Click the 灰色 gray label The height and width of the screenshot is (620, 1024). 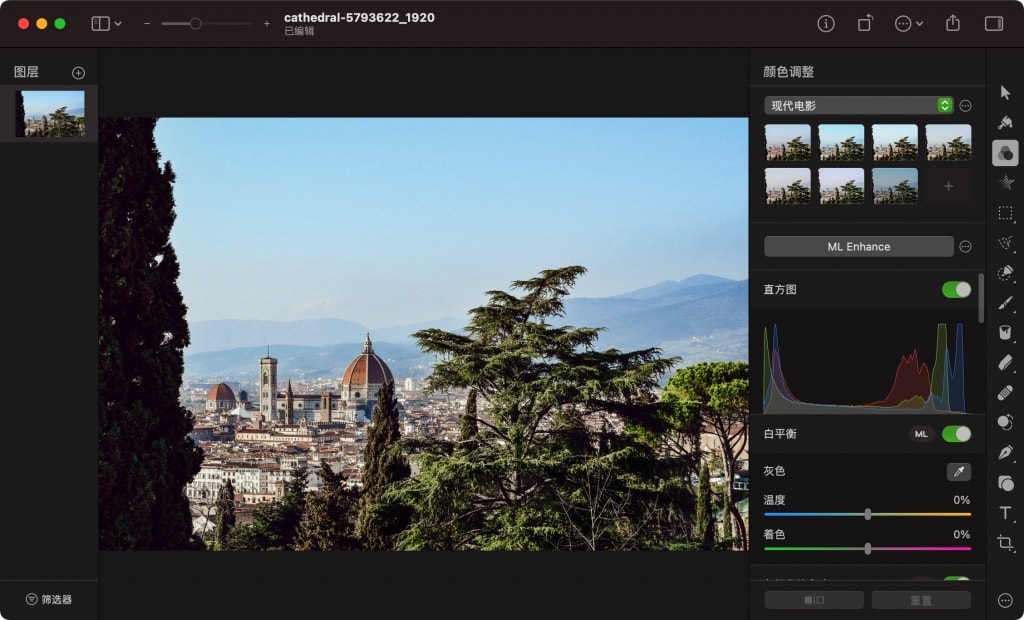click(774, 470)
